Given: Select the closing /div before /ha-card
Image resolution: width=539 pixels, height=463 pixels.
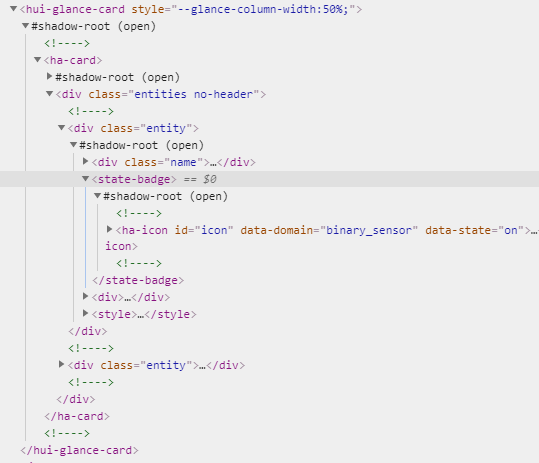Looking at the screenshot, I should [x=76, y=399].
